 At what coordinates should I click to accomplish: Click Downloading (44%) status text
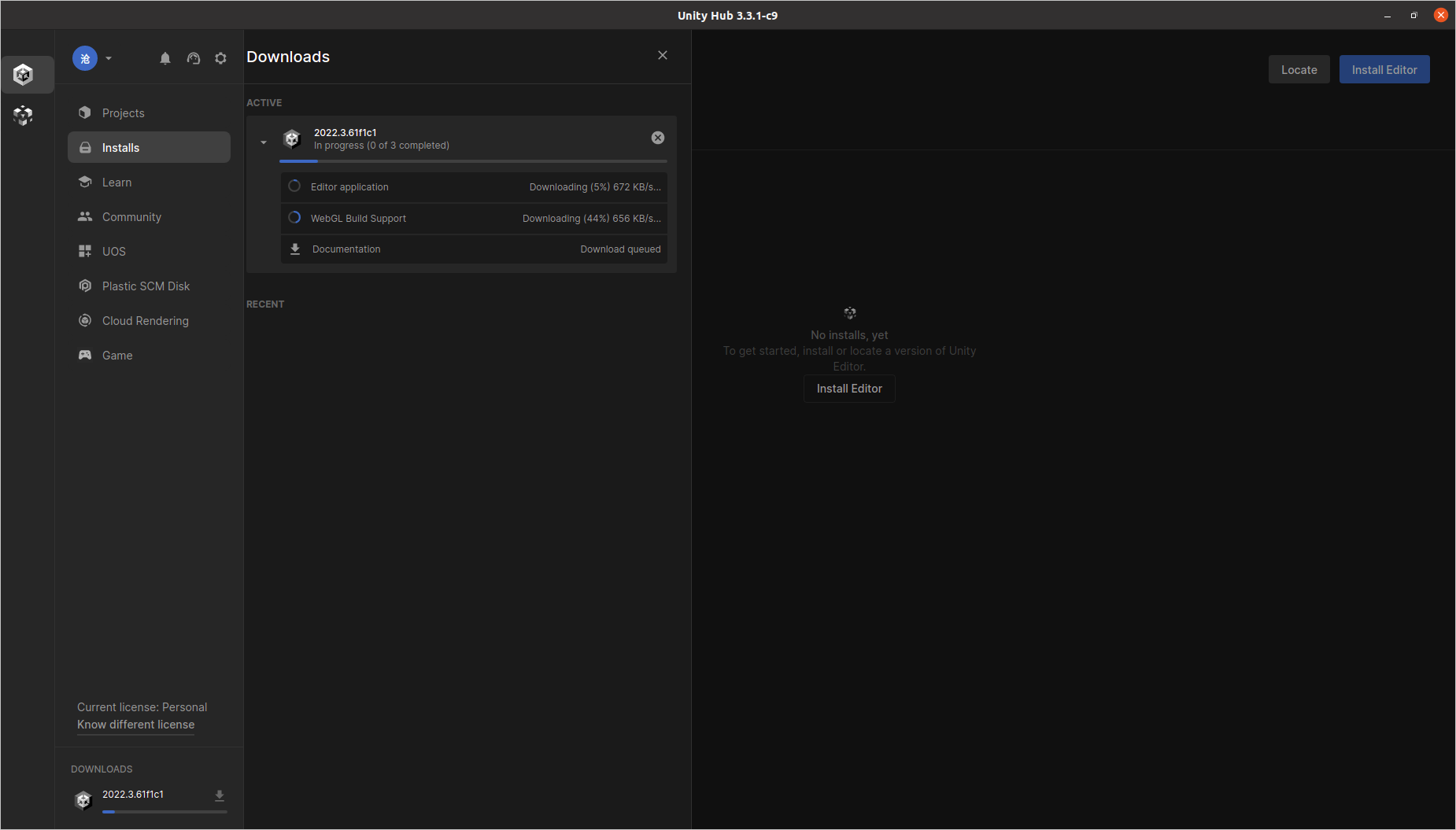click(x=592, y=219)
